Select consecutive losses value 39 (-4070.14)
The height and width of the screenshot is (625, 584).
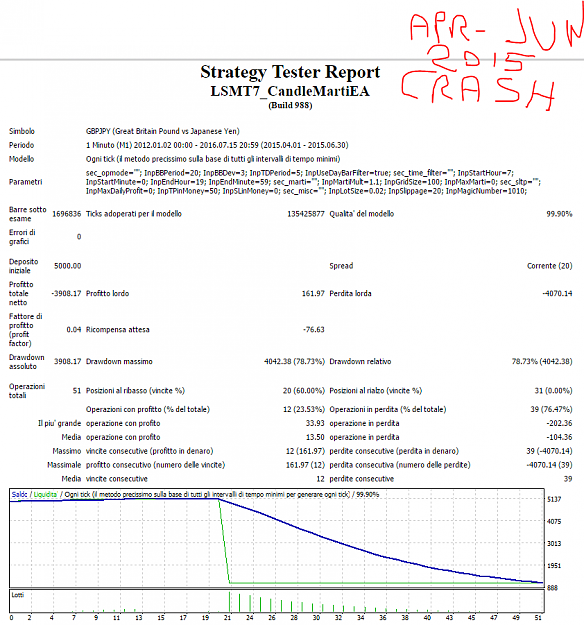tap(549, 451)
